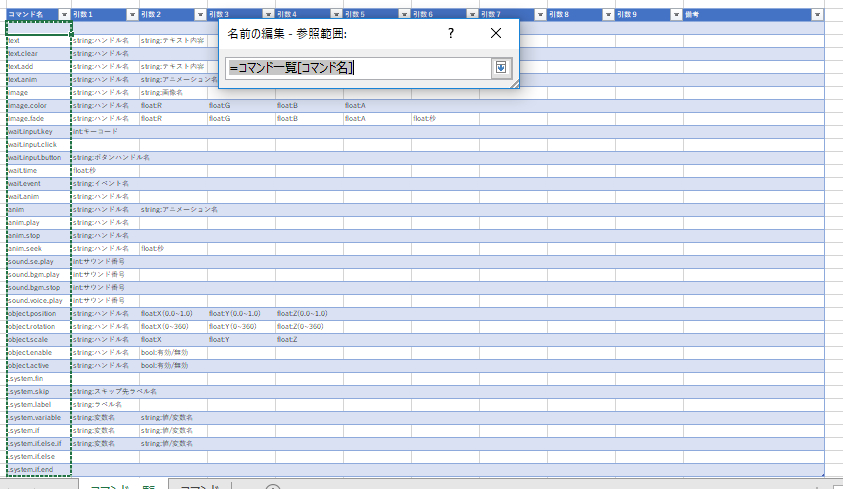The height and width of the screenshot is (489, 843).
Task: Open the 引数9 column filter dropdown
Action: (x=676, y=15)
